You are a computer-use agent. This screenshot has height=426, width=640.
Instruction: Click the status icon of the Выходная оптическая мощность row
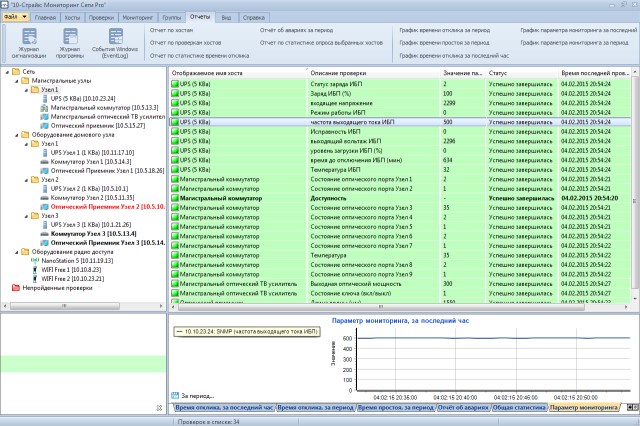coord(175,284)
